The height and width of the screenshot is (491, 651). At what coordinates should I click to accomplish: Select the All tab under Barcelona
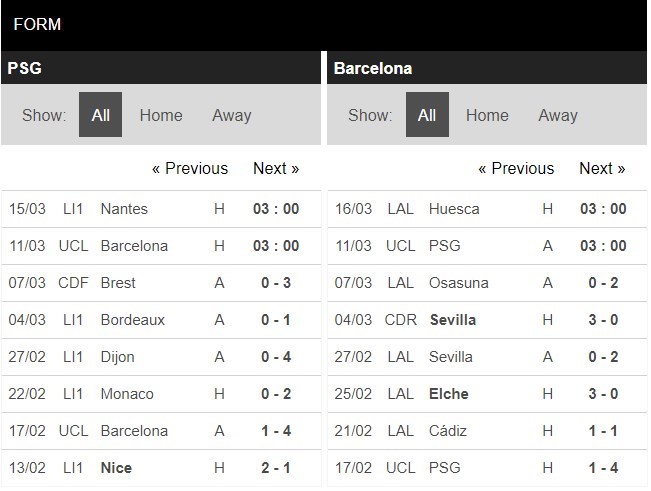point(427,115)
